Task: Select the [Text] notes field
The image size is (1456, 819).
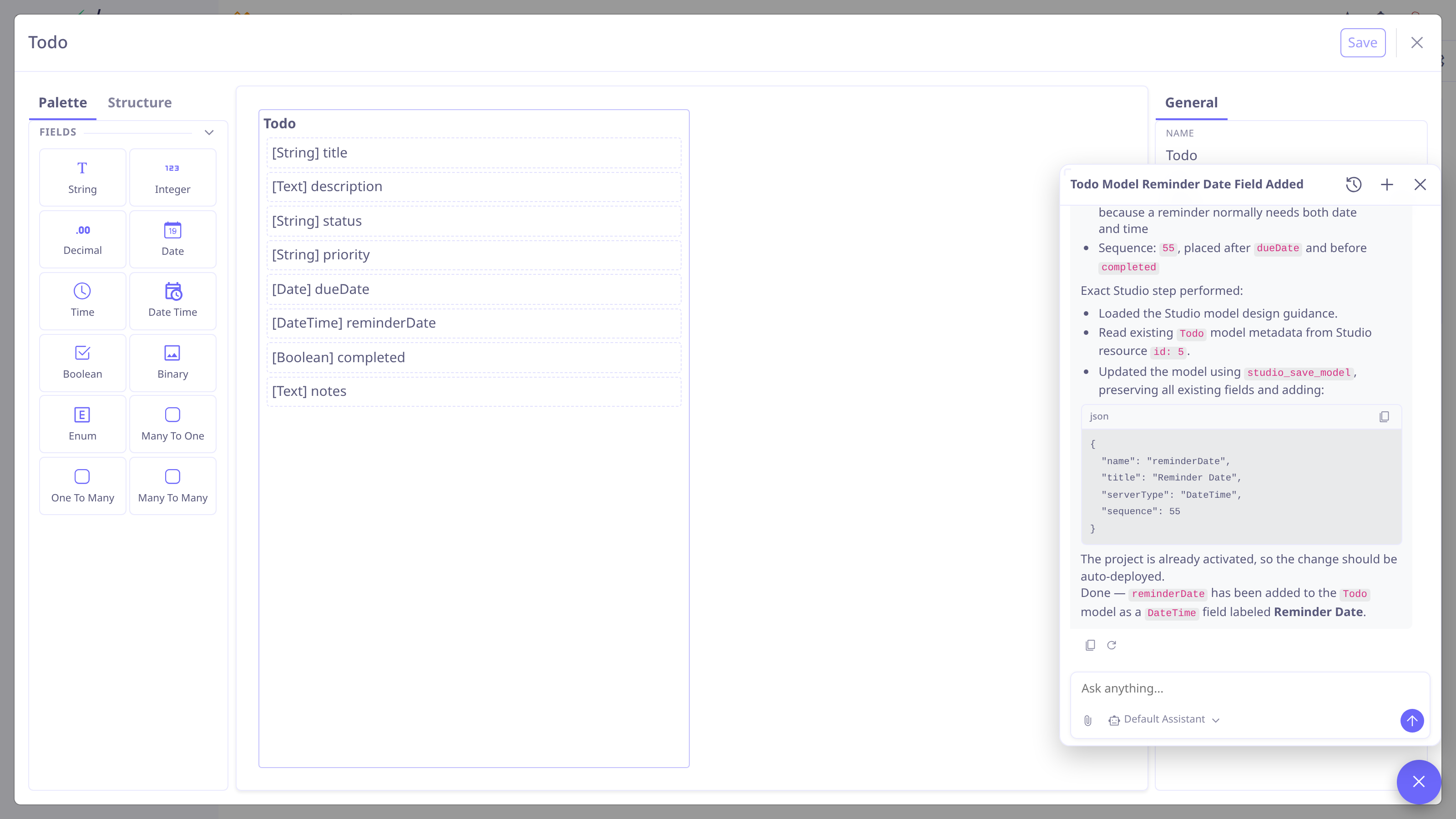Action: click(x=474, y=391)
